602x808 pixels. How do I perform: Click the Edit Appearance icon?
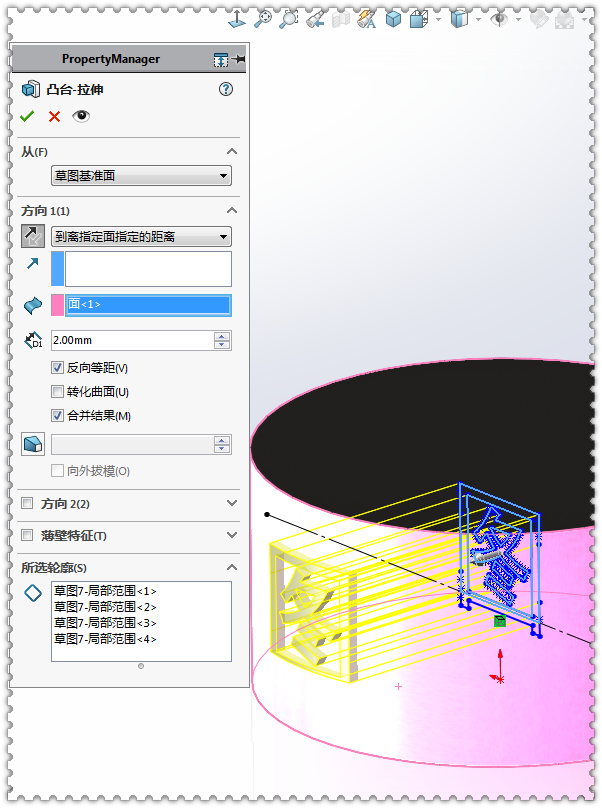[x=539, y=20]
